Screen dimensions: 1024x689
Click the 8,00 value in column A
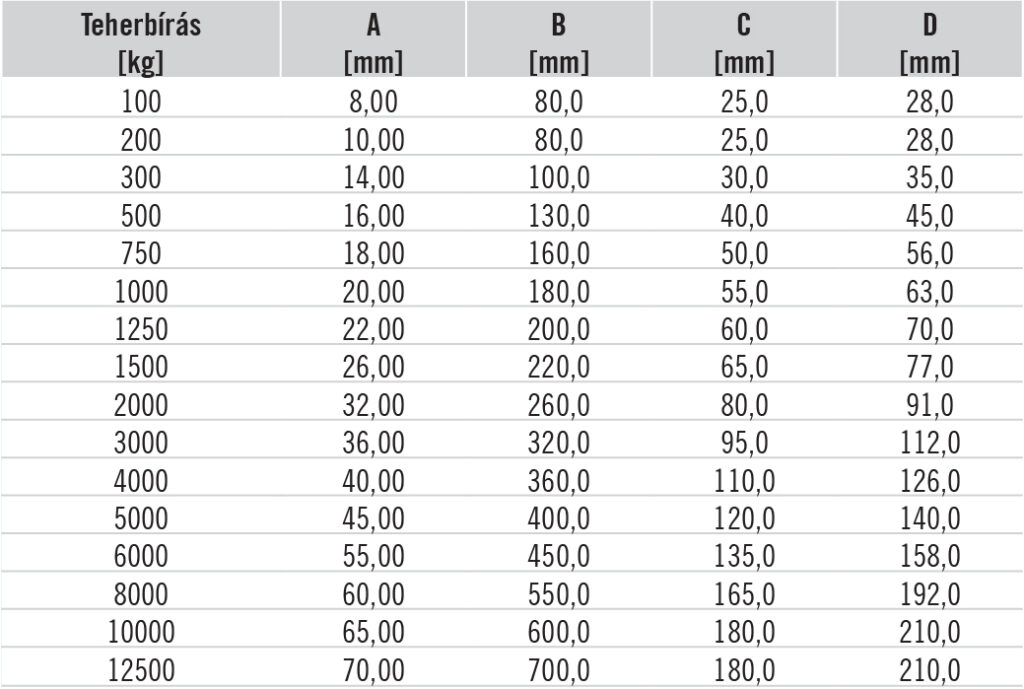(373, 102)
